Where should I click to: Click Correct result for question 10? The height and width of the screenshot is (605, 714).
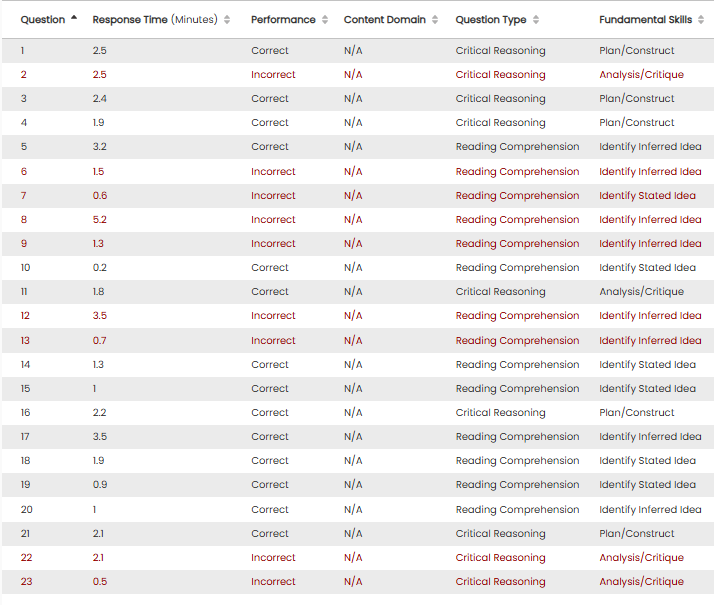click(x=270, y=268)
